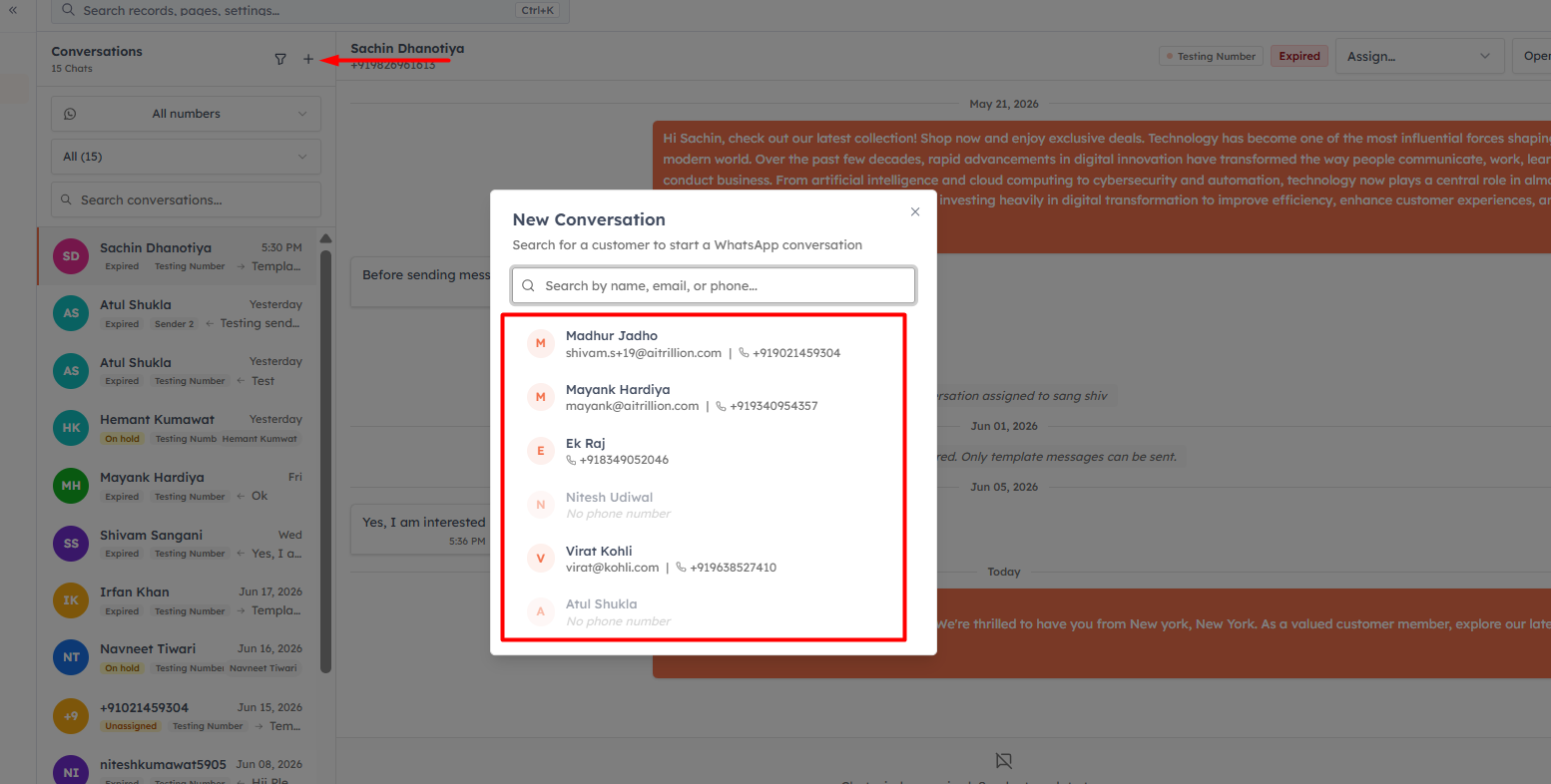Open Irfan Khan chat from Jun 17
1551x784 pixels.
pos(178,600)
